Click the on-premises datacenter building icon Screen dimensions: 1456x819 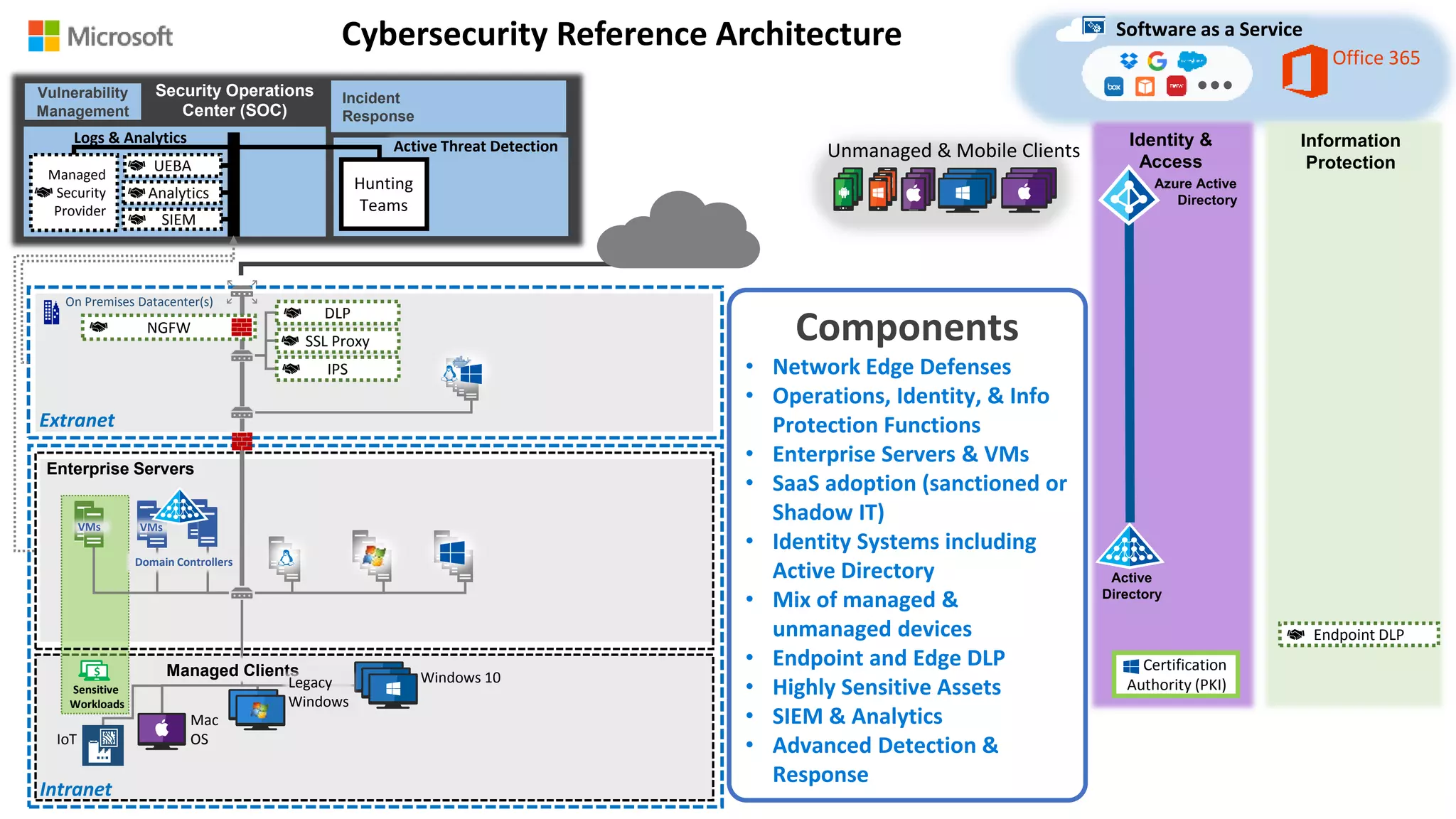coord(51,311)
